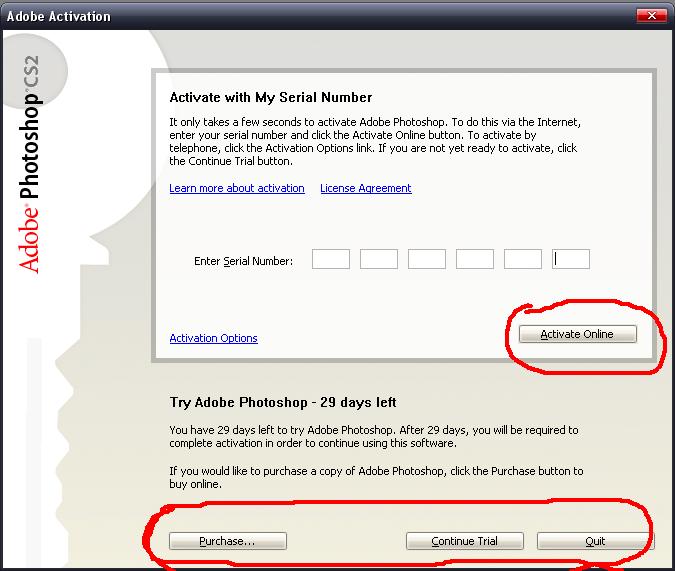Image resolution: width=675 pixels, height=571 pixels.
Task: Focus the fourth serial number box
Action: click(x=475, y=259)
